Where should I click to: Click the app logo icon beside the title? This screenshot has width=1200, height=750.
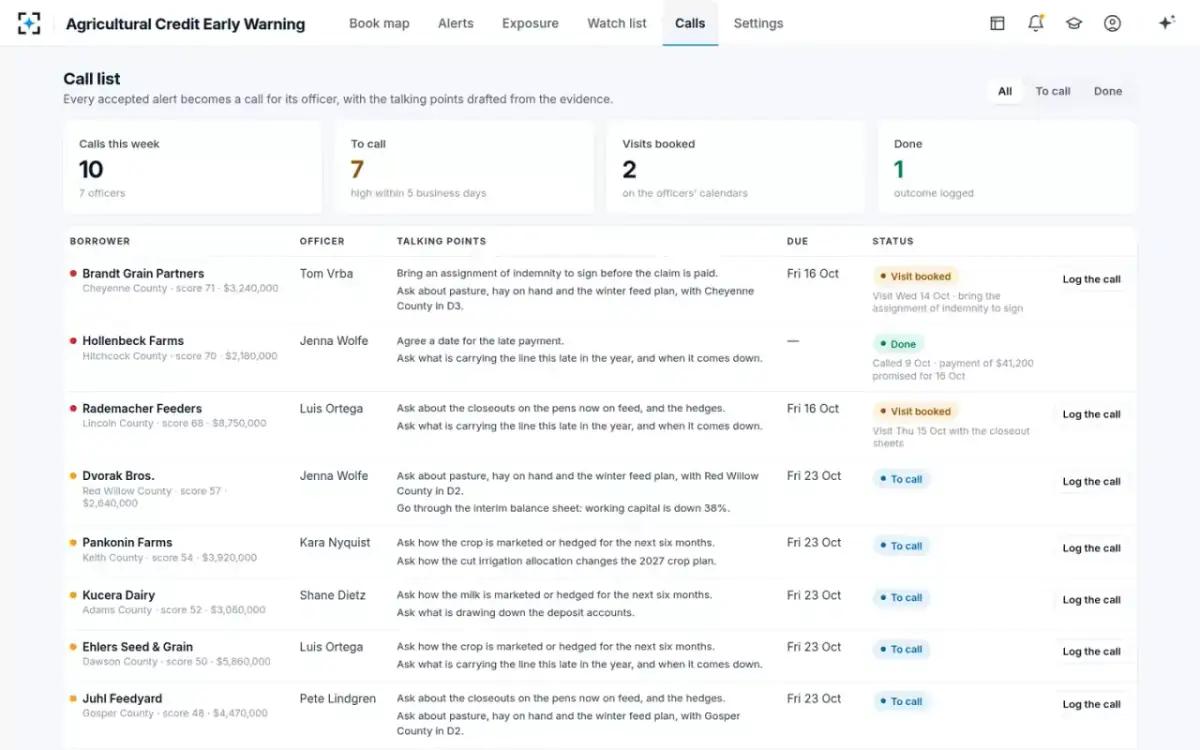pos(29,24)
